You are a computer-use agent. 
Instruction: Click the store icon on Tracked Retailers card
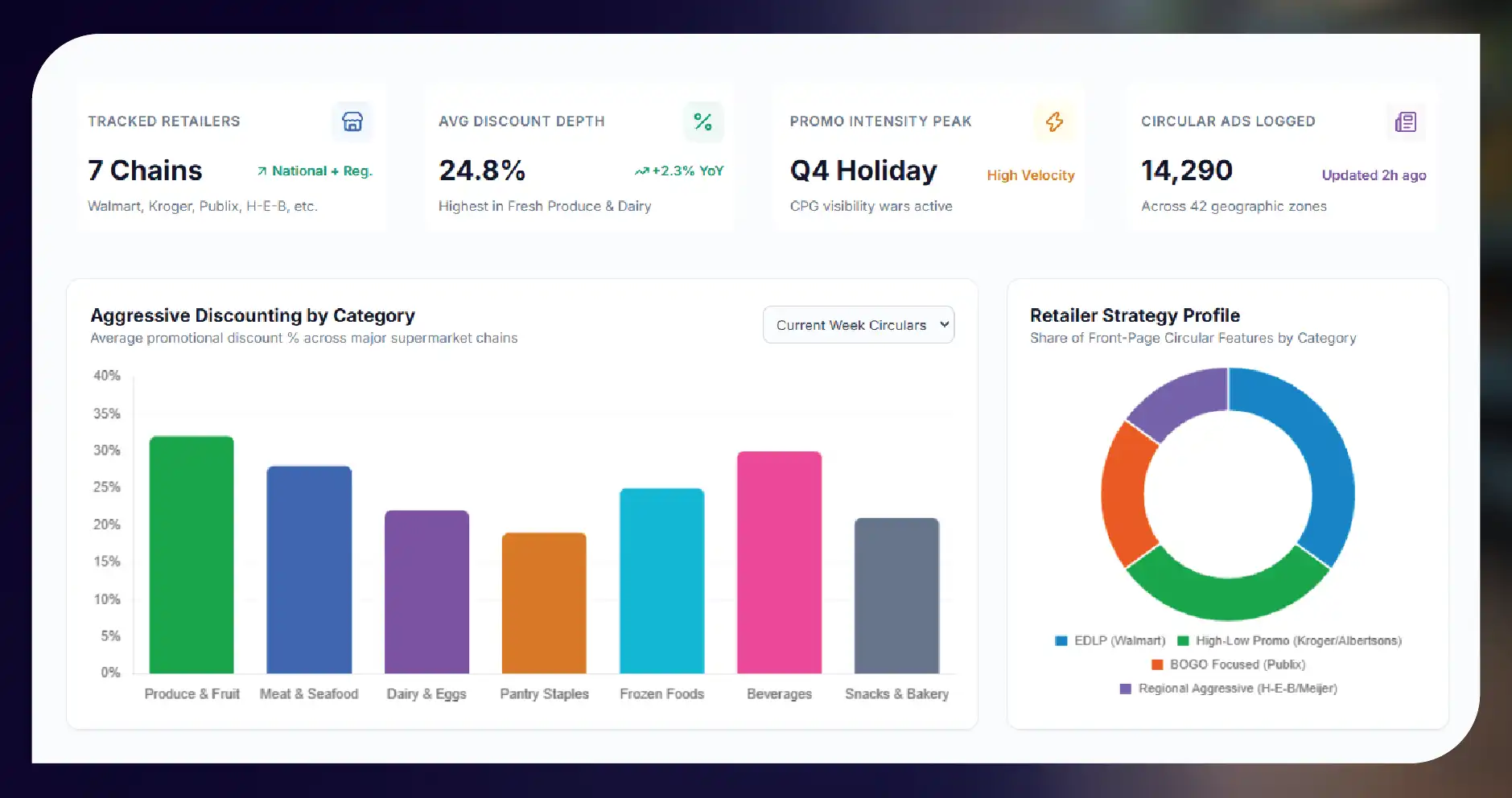pos(352,121)
